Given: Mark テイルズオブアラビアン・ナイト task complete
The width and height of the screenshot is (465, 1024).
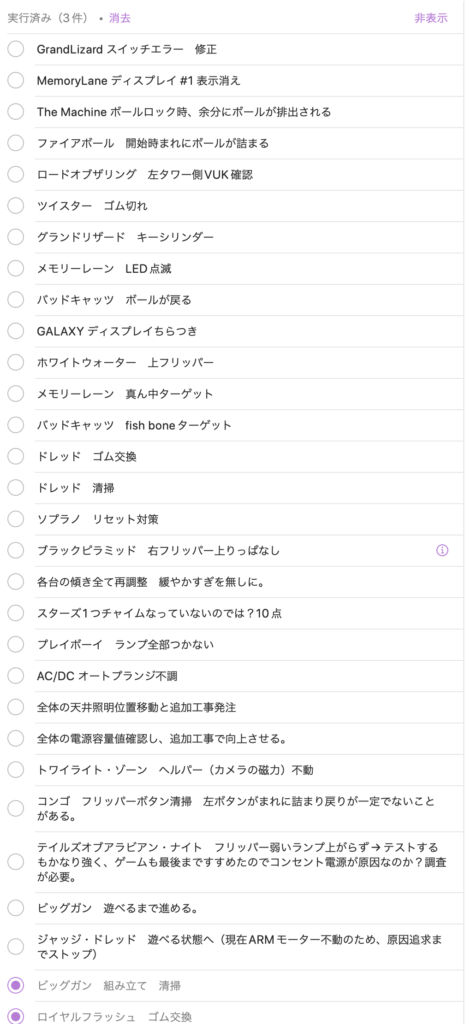Looking at the screenshot, I should click(16, 862).
